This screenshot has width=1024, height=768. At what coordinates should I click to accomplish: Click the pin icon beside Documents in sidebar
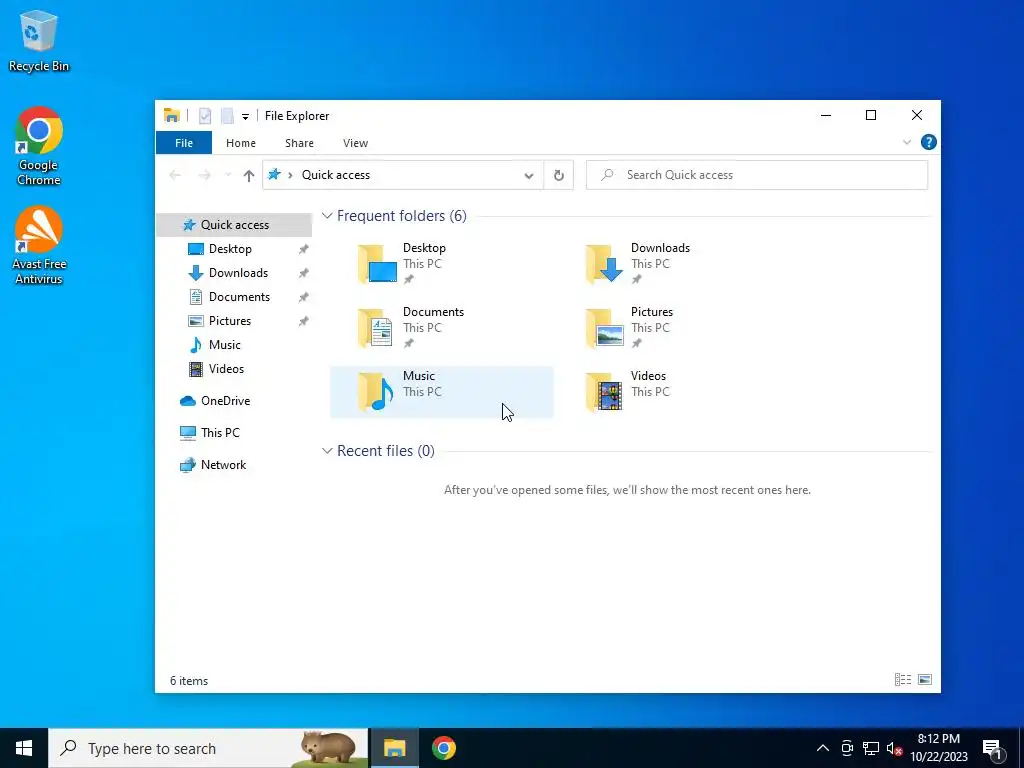[304, 297]
